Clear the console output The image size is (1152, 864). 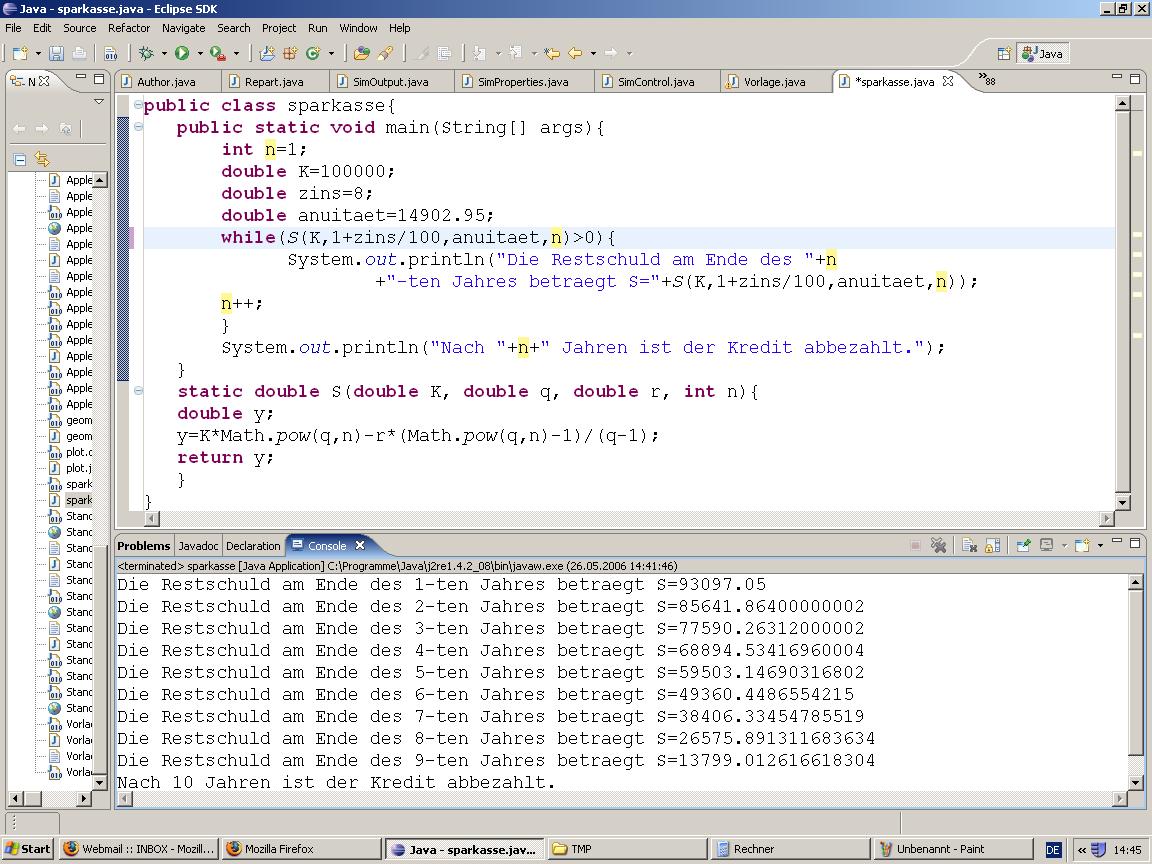969,545
